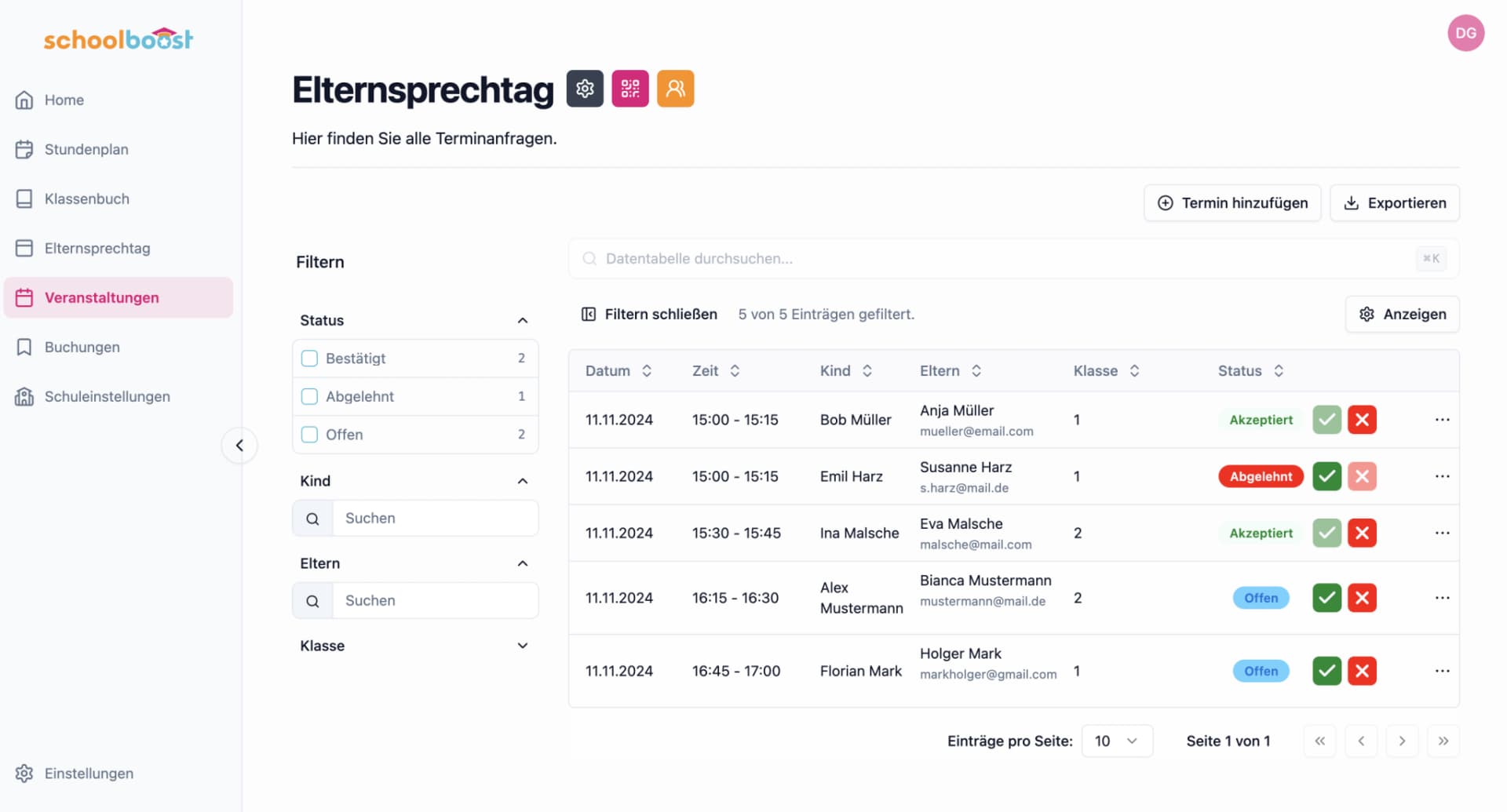Viewport: 1507px width, 812px height.
Task: Select Veranstaltungen in the sidebar
Action: pyautogui.click(x=102, y=297)
